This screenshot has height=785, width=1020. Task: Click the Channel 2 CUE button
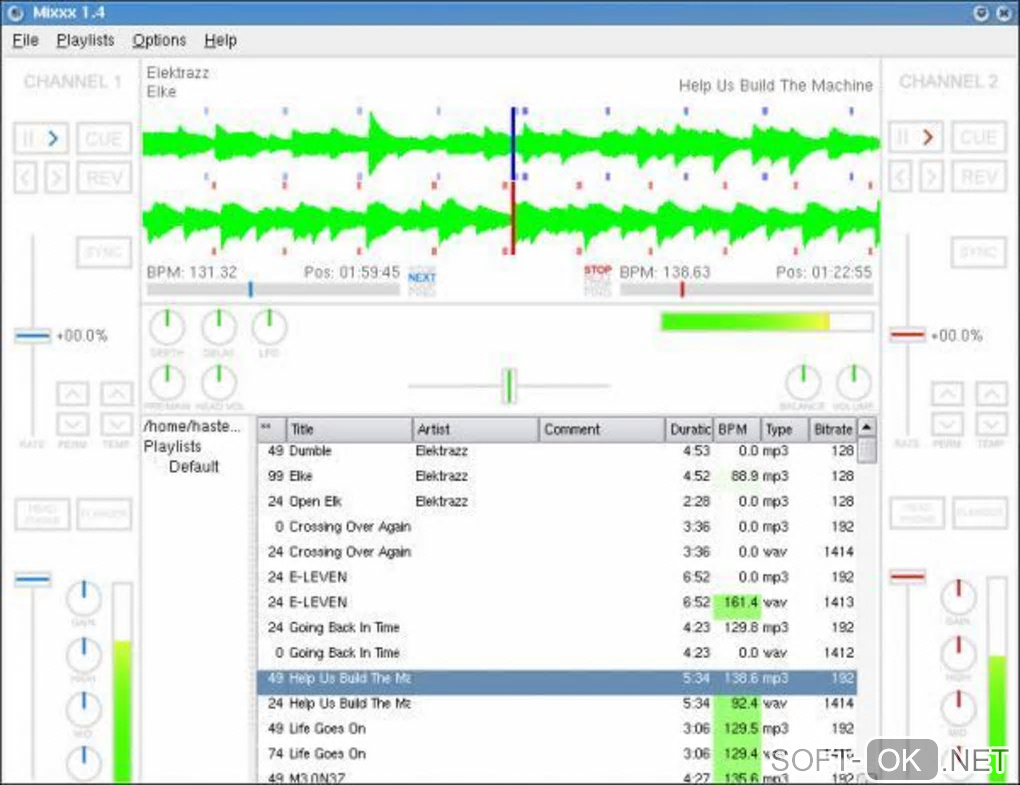pos(979,138)
